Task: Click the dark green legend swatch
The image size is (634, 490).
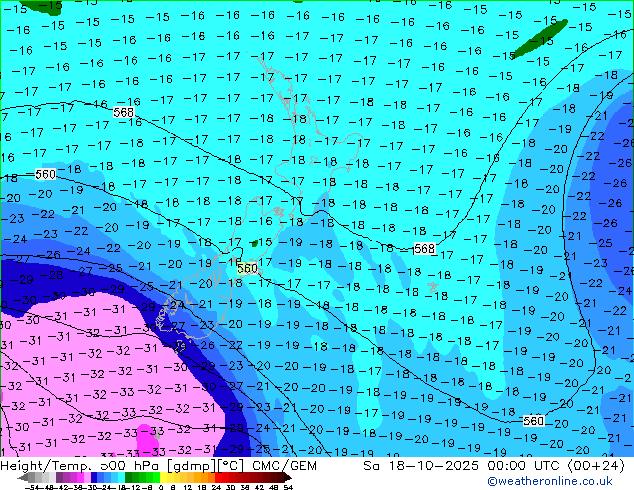Action: point(129,477)
